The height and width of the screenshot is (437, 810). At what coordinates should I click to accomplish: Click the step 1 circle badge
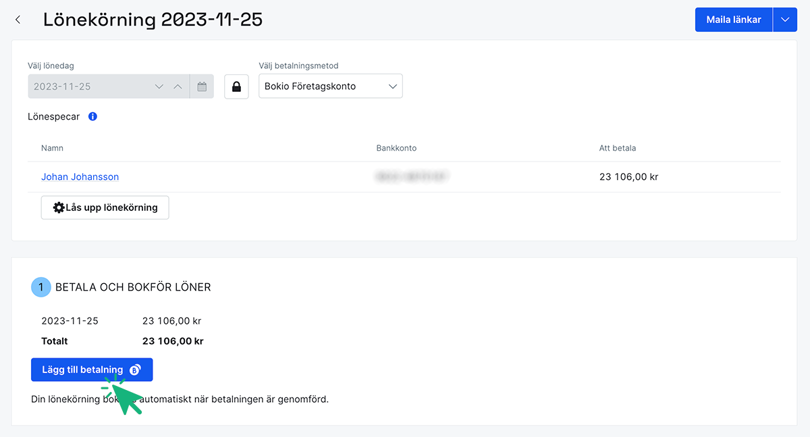(40, 287)
